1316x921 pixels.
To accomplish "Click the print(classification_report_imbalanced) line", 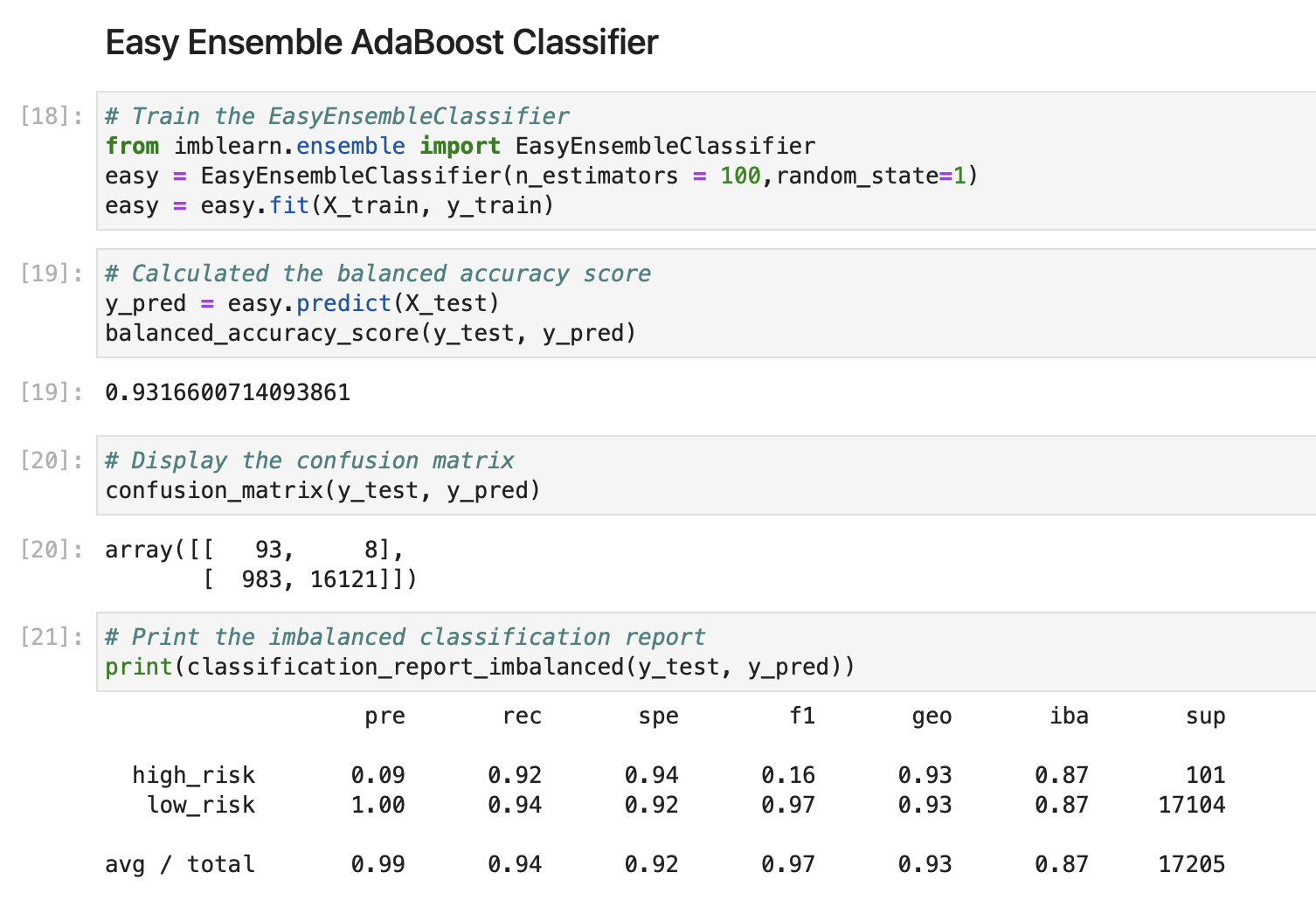I will [480, 667].
